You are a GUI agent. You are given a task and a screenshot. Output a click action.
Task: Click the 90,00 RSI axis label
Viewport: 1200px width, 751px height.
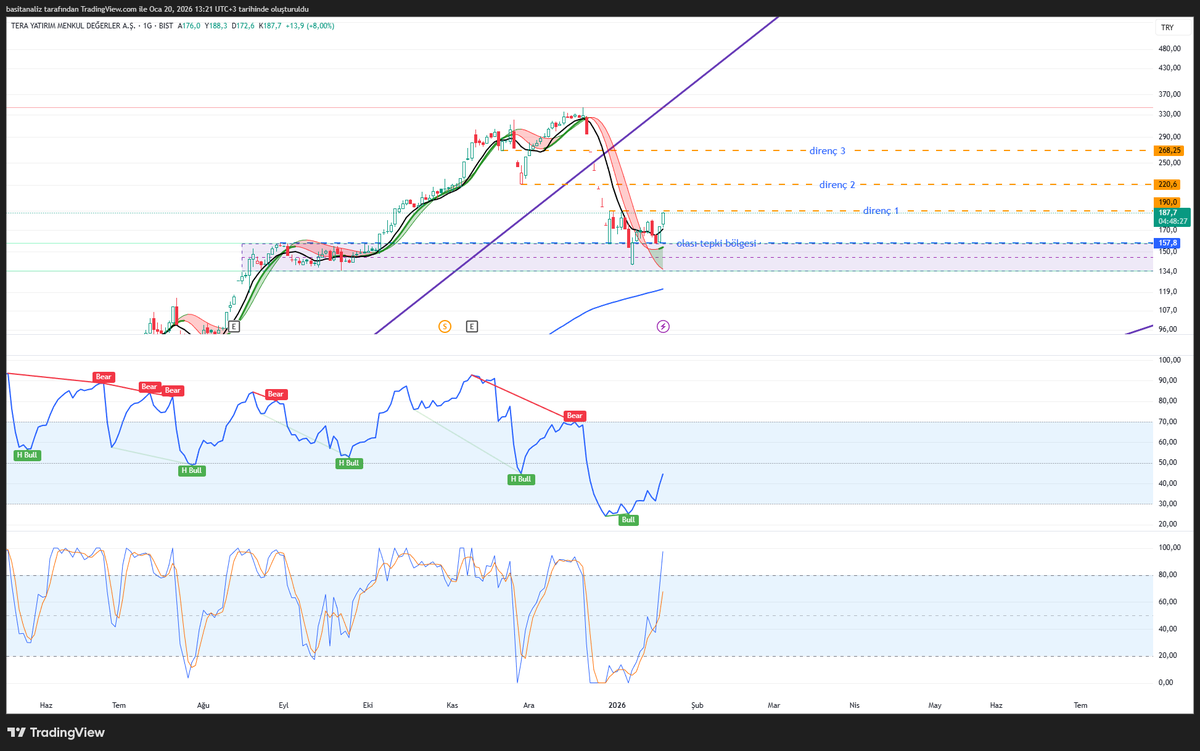[x=1167, y=380]
